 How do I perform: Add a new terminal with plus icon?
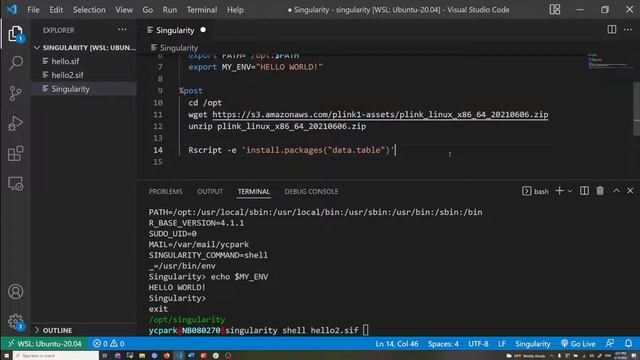point(559,191)
